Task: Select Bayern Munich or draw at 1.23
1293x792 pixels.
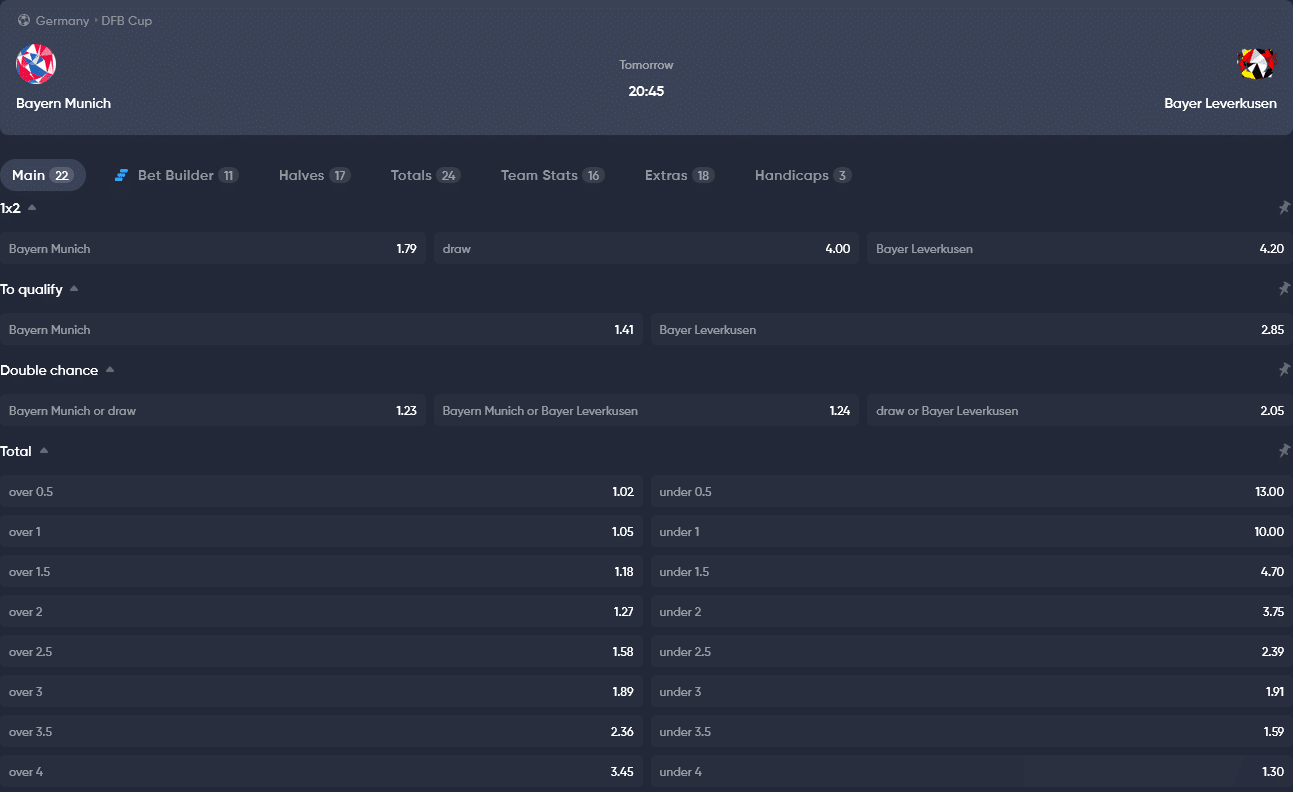Action: 213,410
